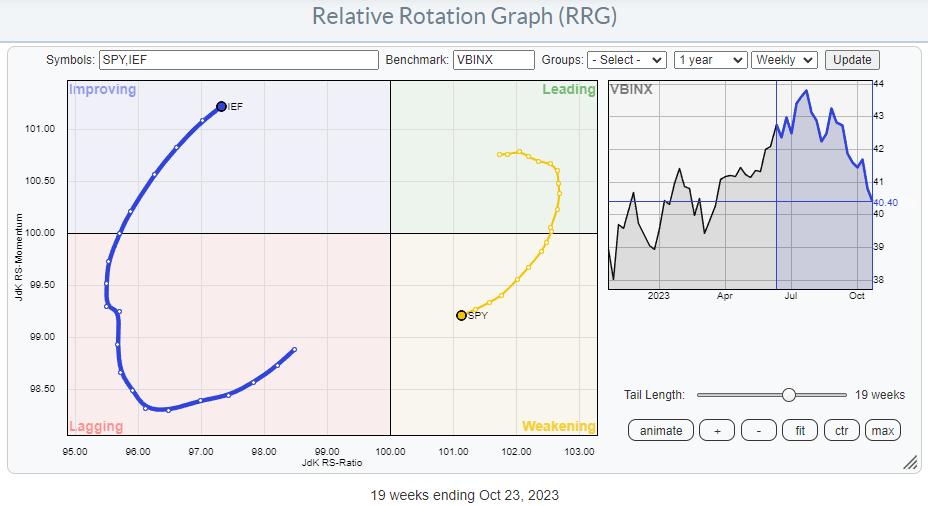Click the Lagging quadrant label

(x=96, y=427)
